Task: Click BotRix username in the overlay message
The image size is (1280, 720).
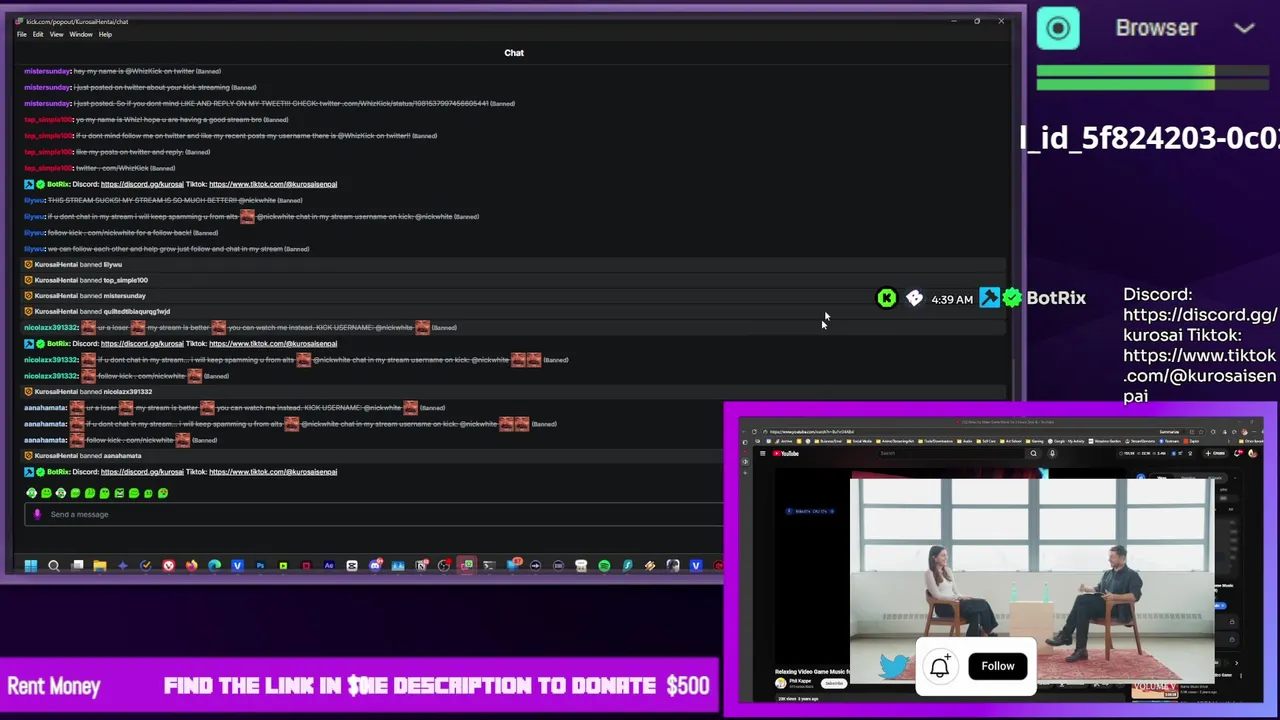Action: pos(1056,298)
